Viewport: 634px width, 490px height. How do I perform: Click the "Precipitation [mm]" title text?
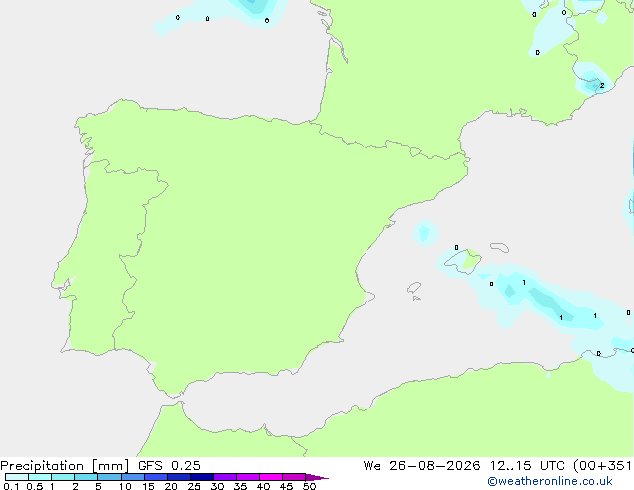[65, 466]
